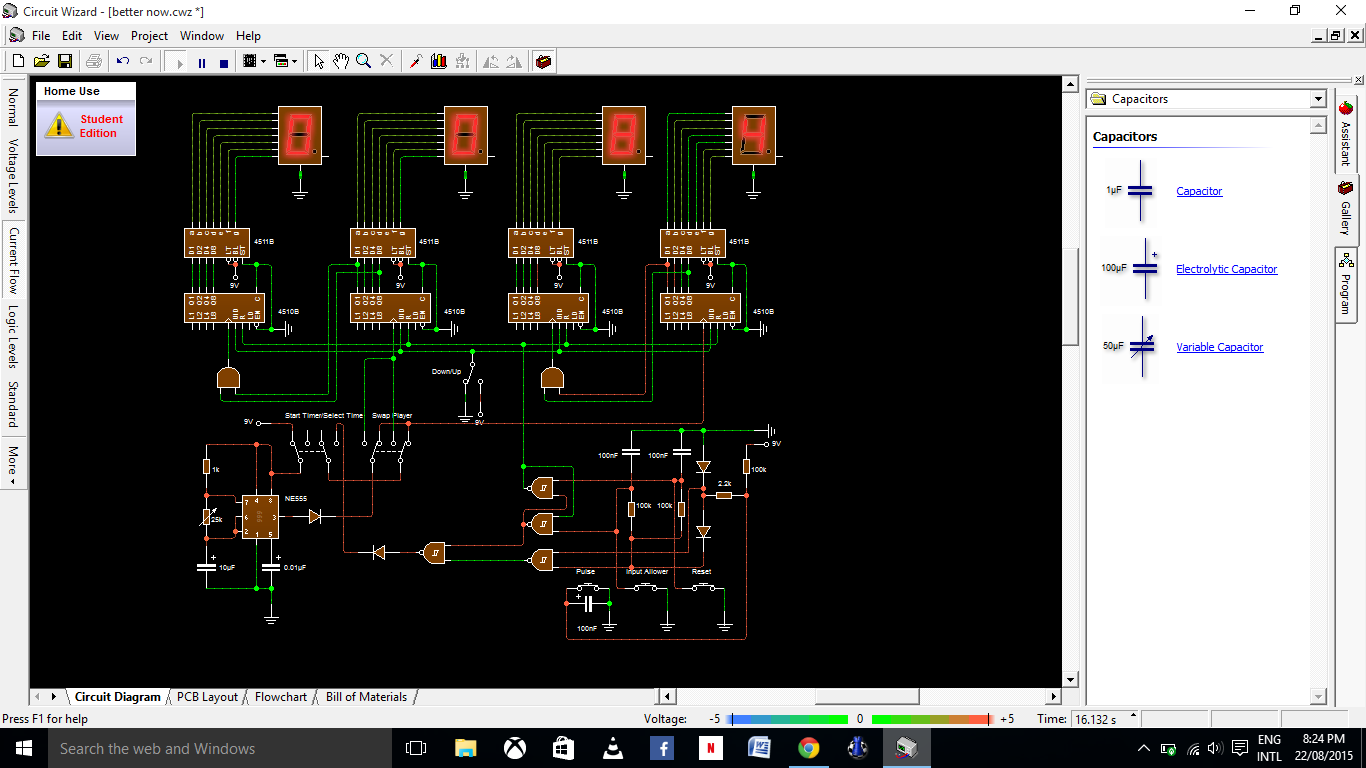Click the Variable Capacitor link
The image size is (1366, 768).
pyautogui.click(x=1219, y=347)
